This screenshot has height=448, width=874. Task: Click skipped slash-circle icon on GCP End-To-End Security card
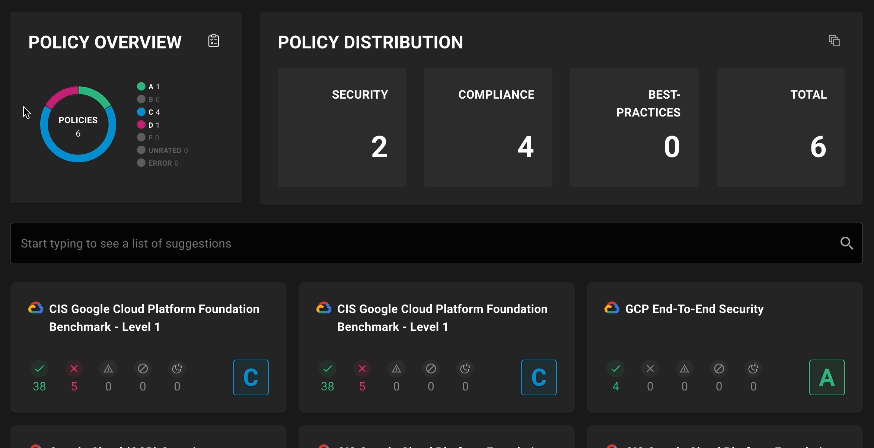[x=719, y=368]
